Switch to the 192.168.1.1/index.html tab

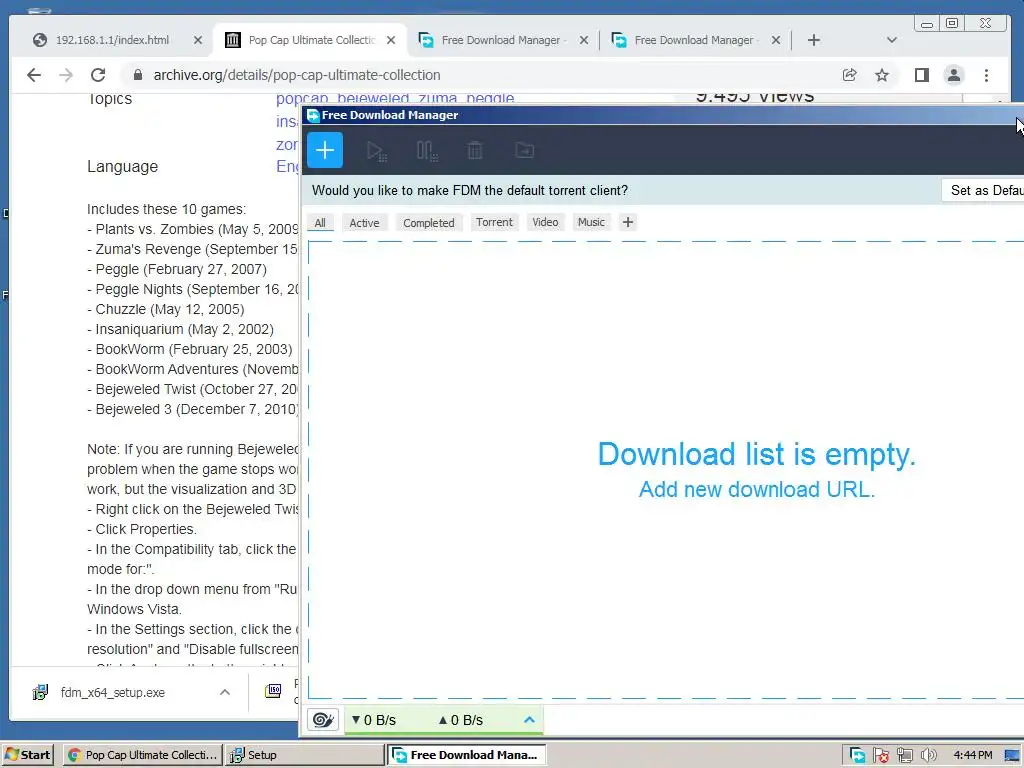point(110,40)
